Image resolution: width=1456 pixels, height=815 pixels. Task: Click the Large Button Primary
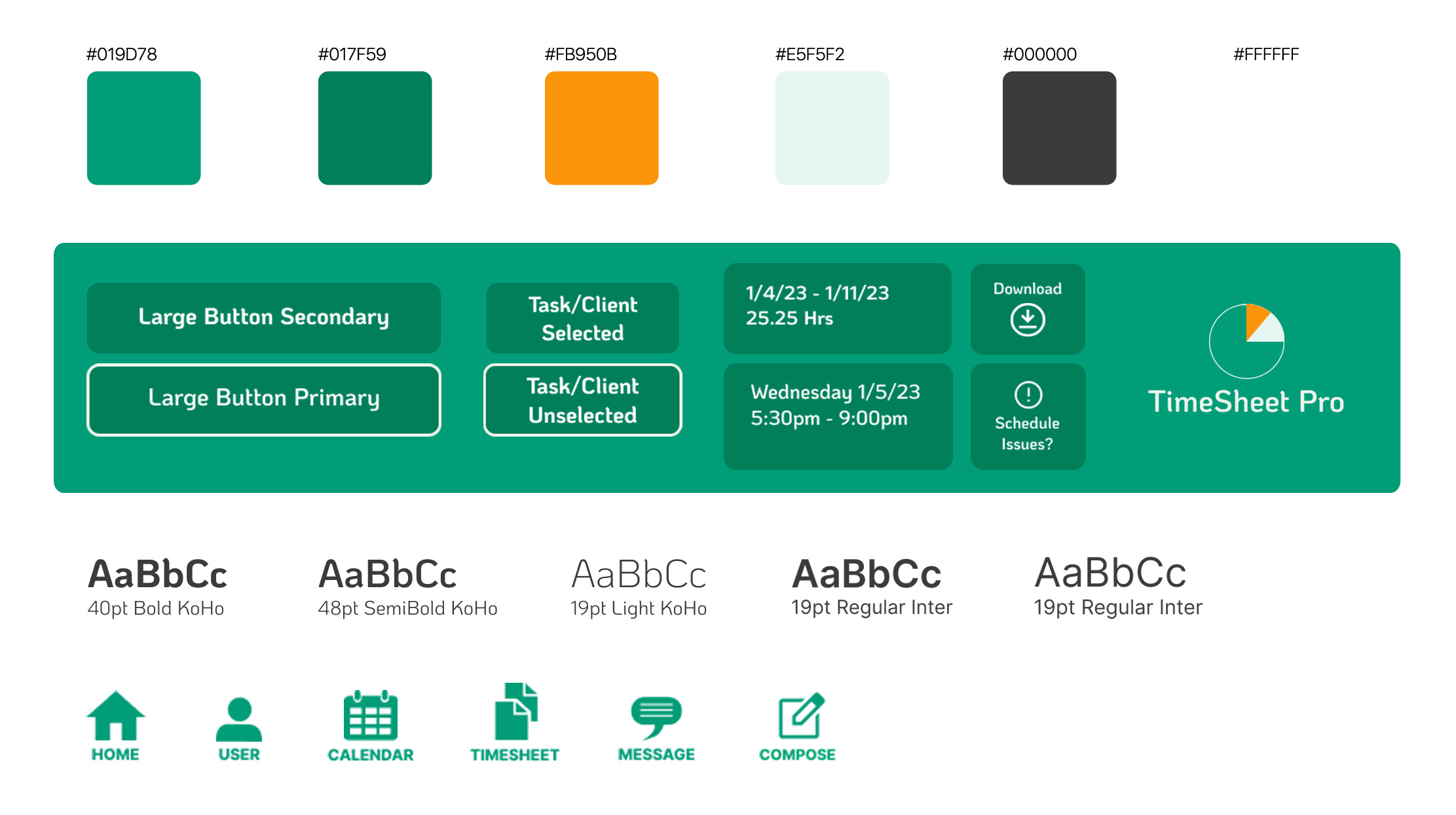click(x=264, y=400)
